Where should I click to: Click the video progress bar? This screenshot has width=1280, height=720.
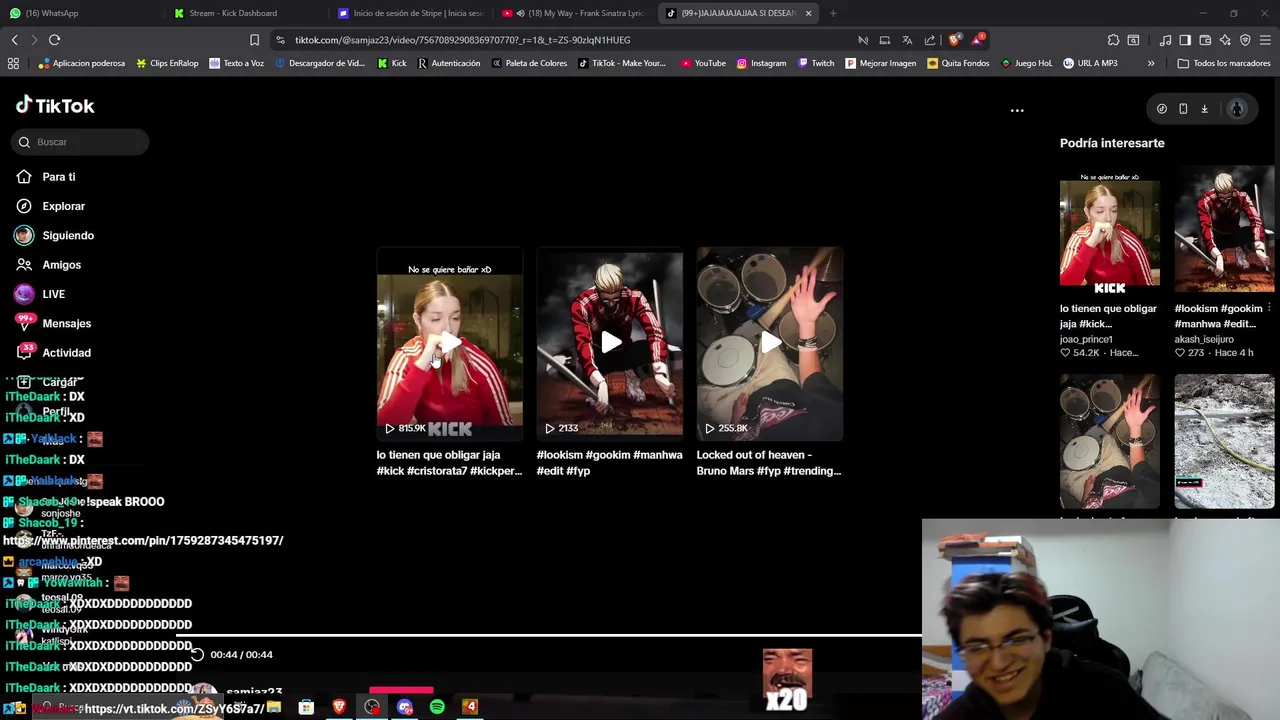click(x=548, y=636)
